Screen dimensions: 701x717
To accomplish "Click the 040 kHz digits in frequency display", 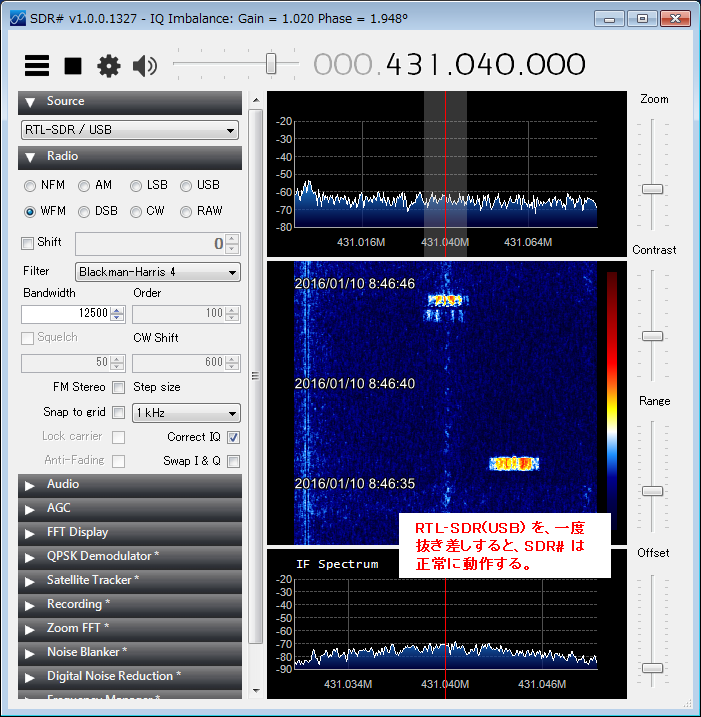I will pos(485,64).
